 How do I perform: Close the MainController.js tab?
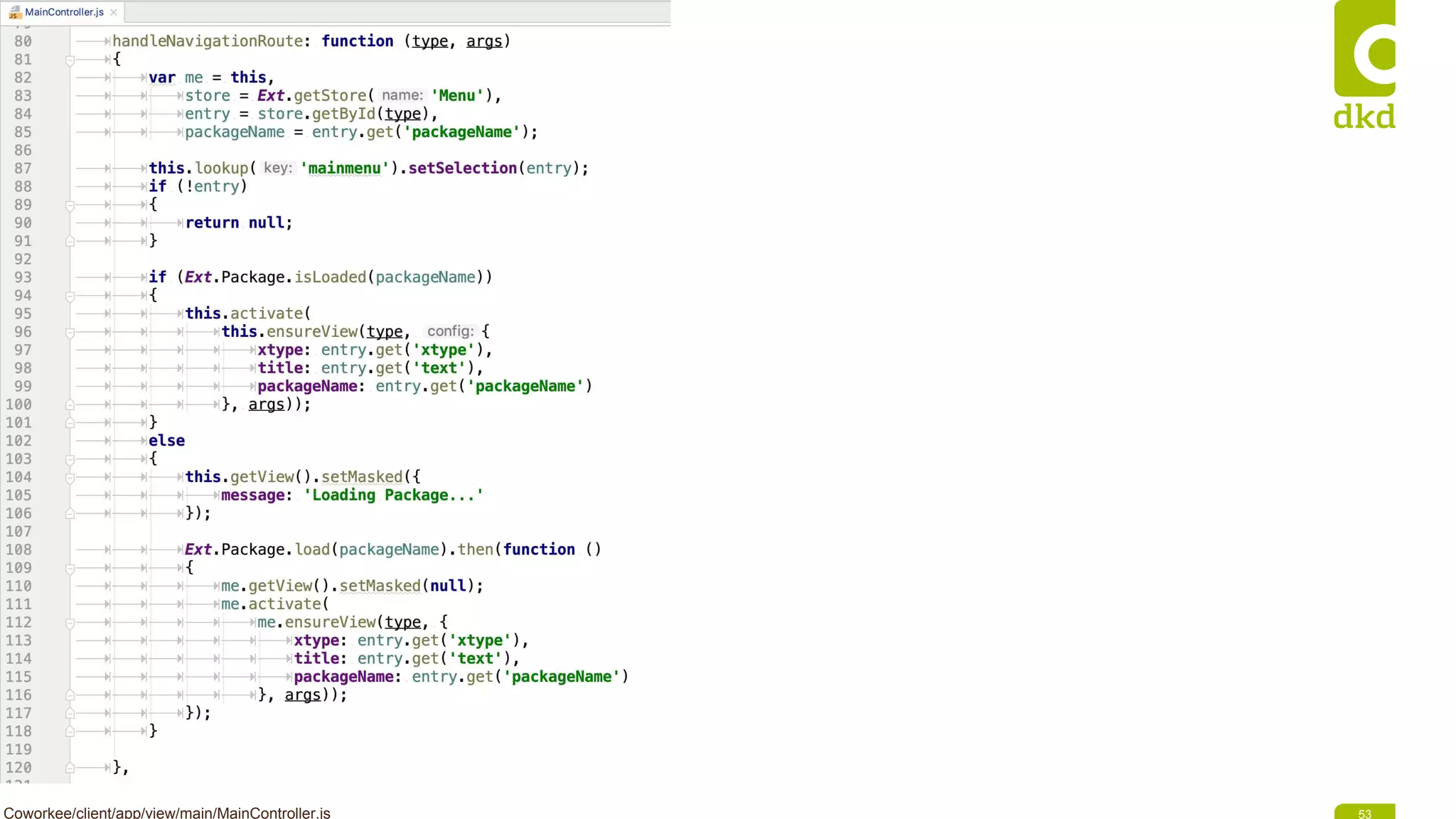click(114, 12)
